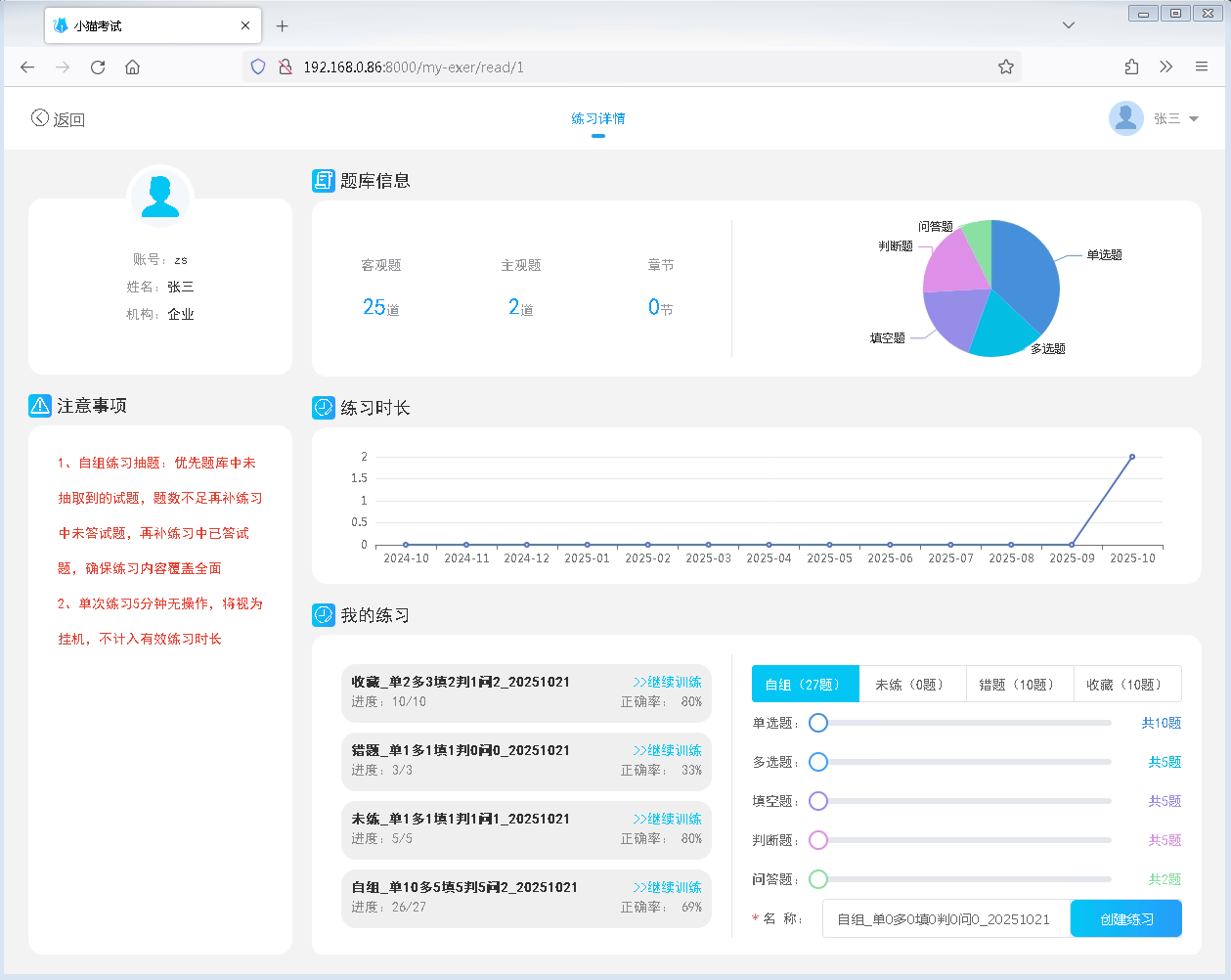Switch to the 未练（0题）tab
The height and width of the screenshot is (980, 1231).
pyautogui.click(x=911, y=685)
